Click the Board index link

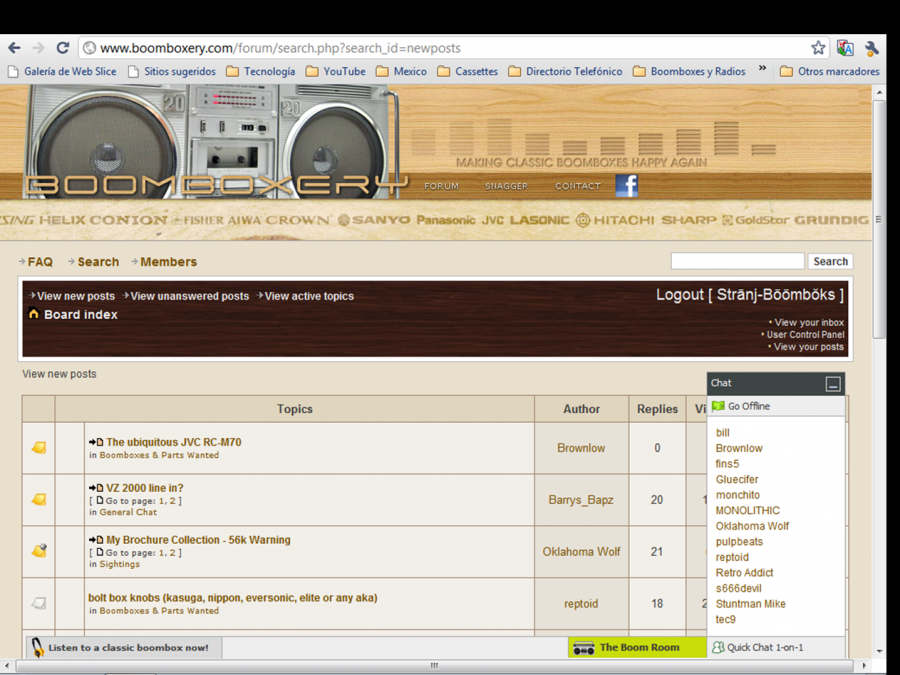[x=80, y=315]
